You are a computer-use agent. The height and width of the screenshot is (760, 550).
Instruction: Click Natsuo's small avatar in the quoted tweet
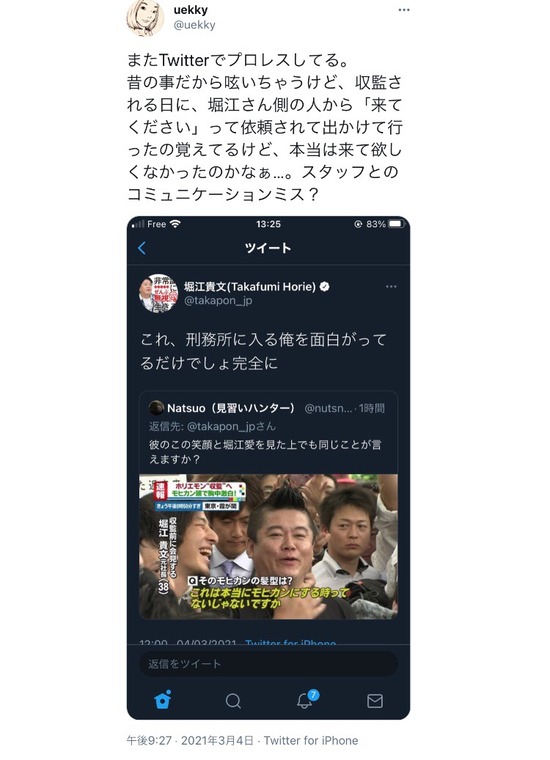click(156, 408)
